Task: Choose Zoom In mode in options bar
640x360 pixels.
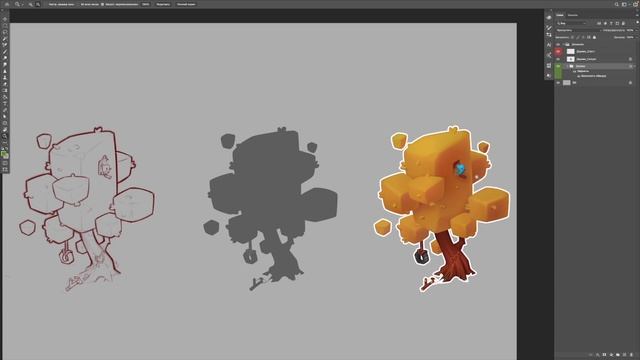Action: click(30, 4)
